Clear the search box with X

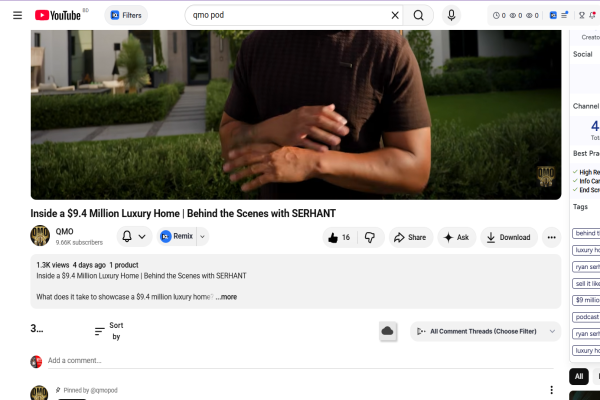[395, 15]
